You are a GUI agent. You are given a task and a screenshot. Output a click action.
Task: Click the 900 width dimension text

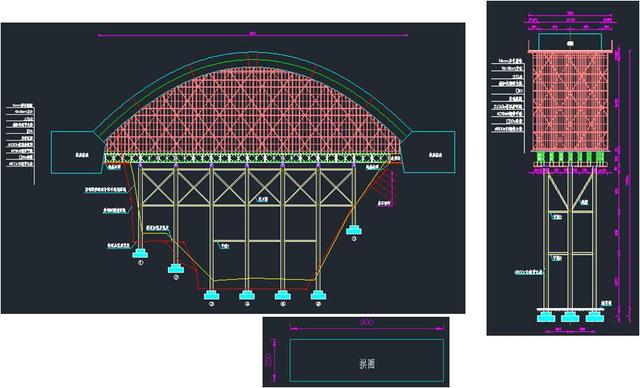(x=367, y=323)
